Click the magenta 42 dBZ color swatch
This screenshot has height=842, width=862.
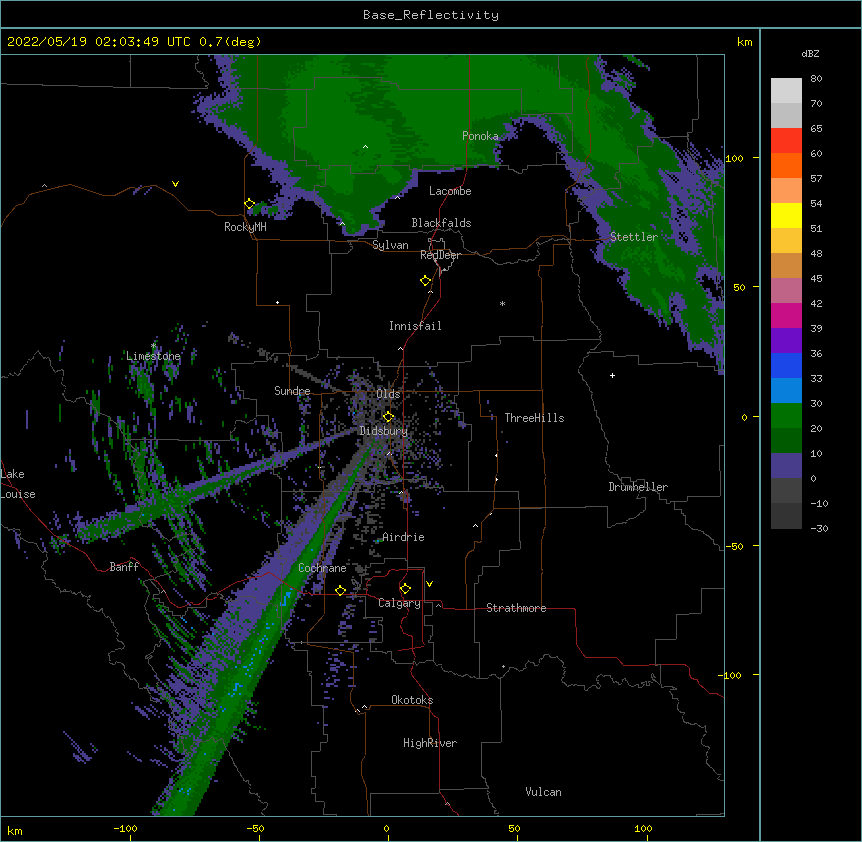click(786, 315)
